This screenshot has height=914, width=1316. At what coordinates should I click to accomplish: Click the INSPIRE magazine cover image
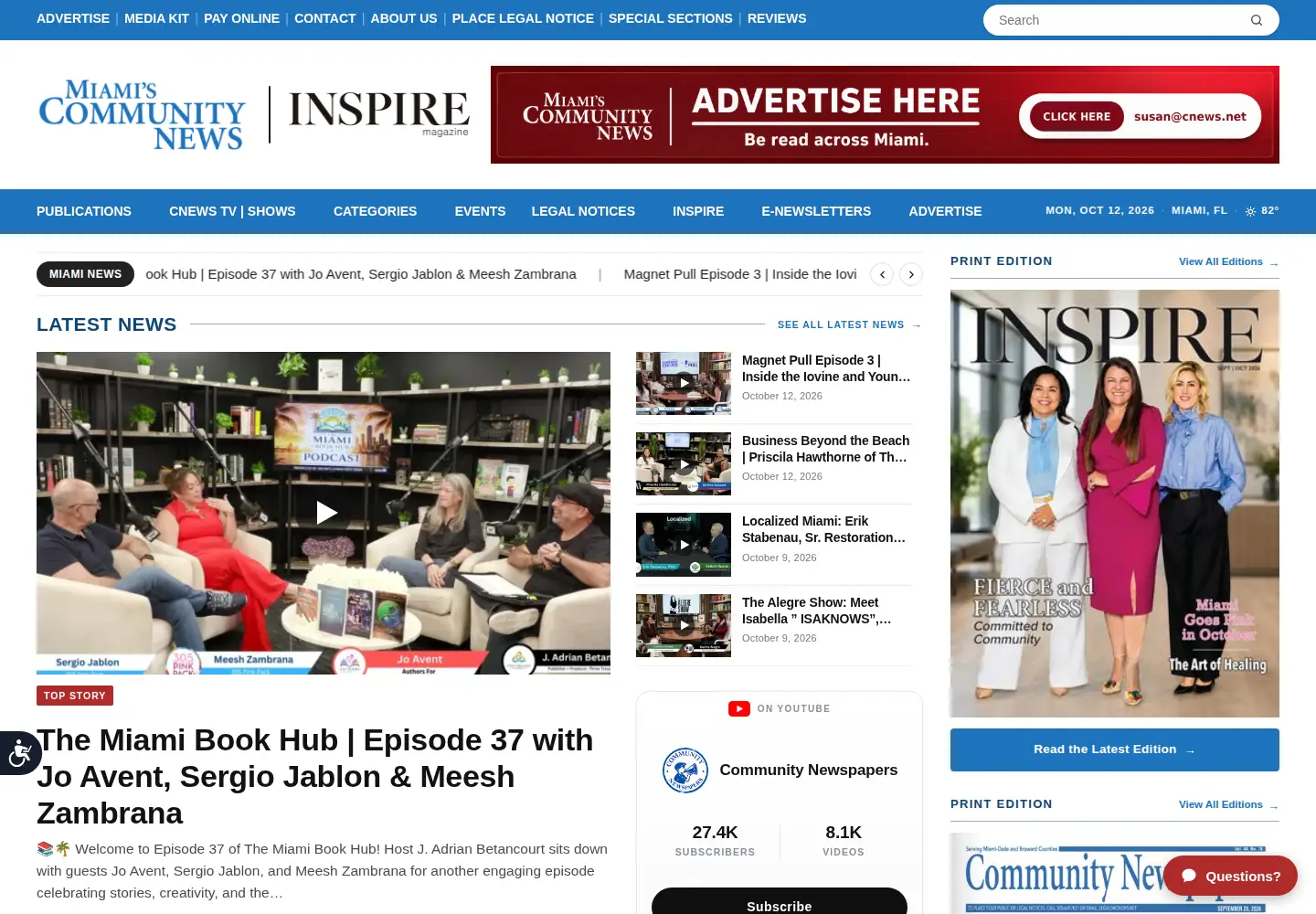pos(1115,504)
